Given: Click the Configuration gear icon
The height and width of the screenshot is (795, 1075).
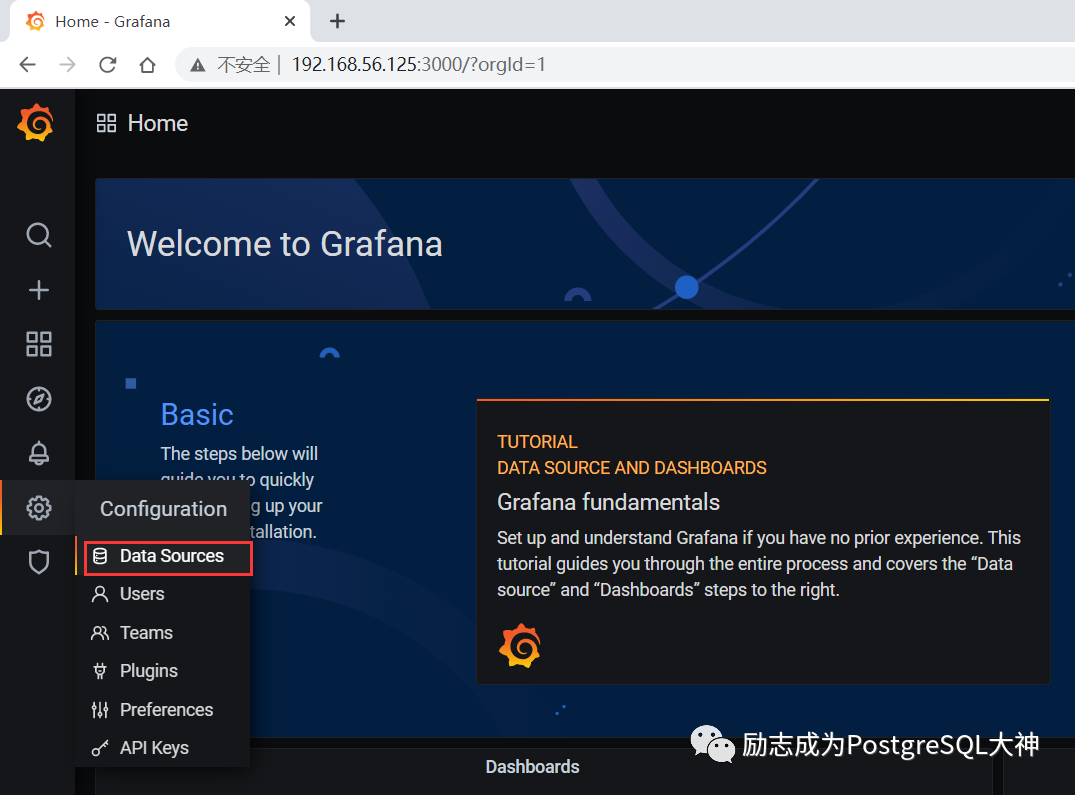Looking at the screenshot, I should point(38,508).
